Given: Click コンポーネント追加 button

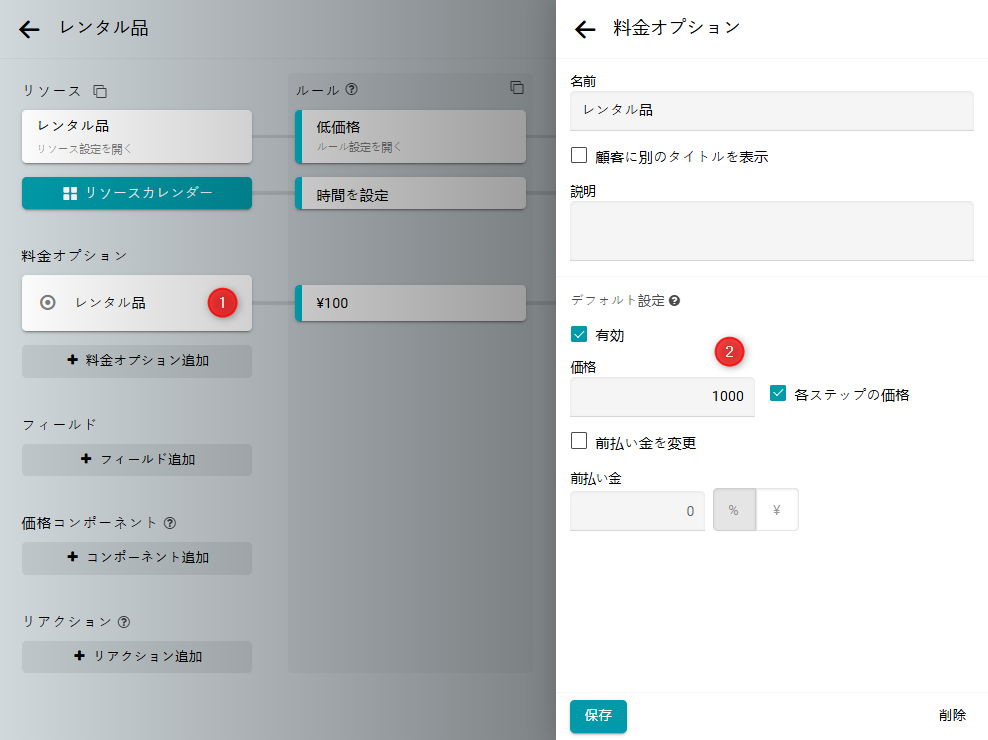Looking at the screenshot, I should 137,558.
